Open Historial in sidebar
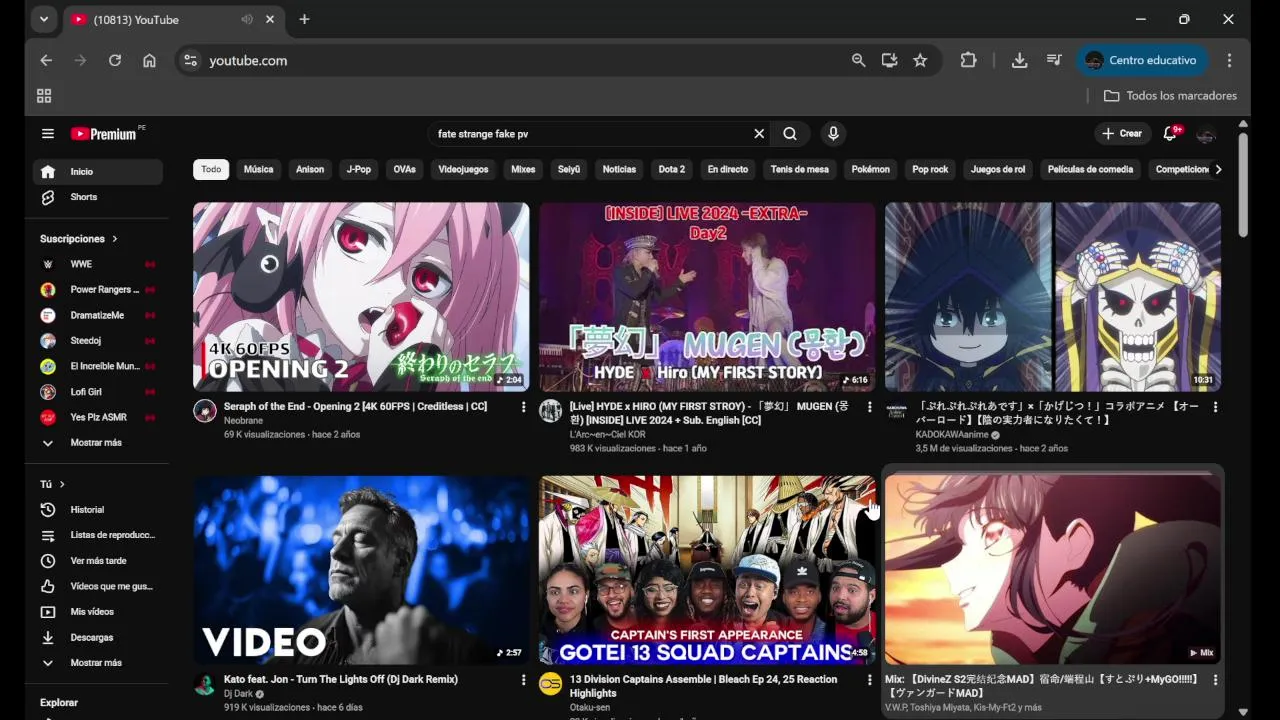Image resolution: width=1280 pixels, height=720 pixels. pos(98,510)
